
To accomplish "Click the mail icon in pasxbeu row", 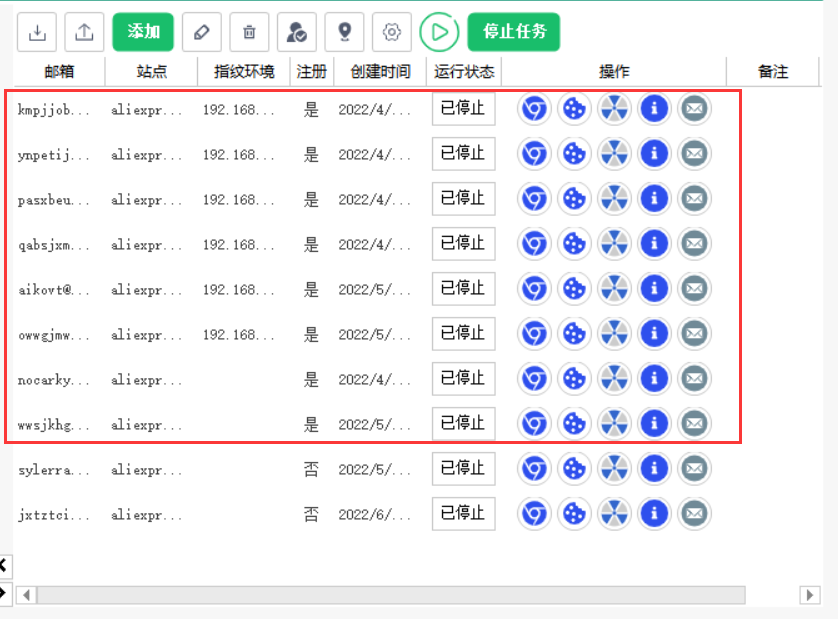I will point(694,199).
